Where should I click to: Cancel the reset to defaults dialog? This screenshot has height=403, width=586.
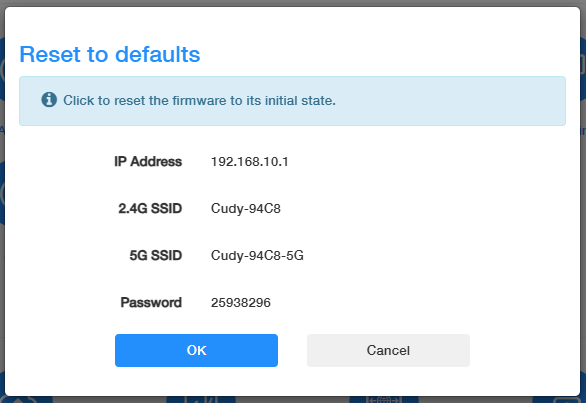(388, 350)
